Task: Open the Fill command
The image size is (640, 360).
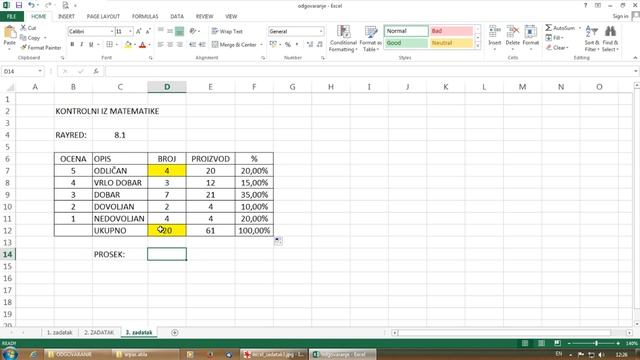Action: 555,38
